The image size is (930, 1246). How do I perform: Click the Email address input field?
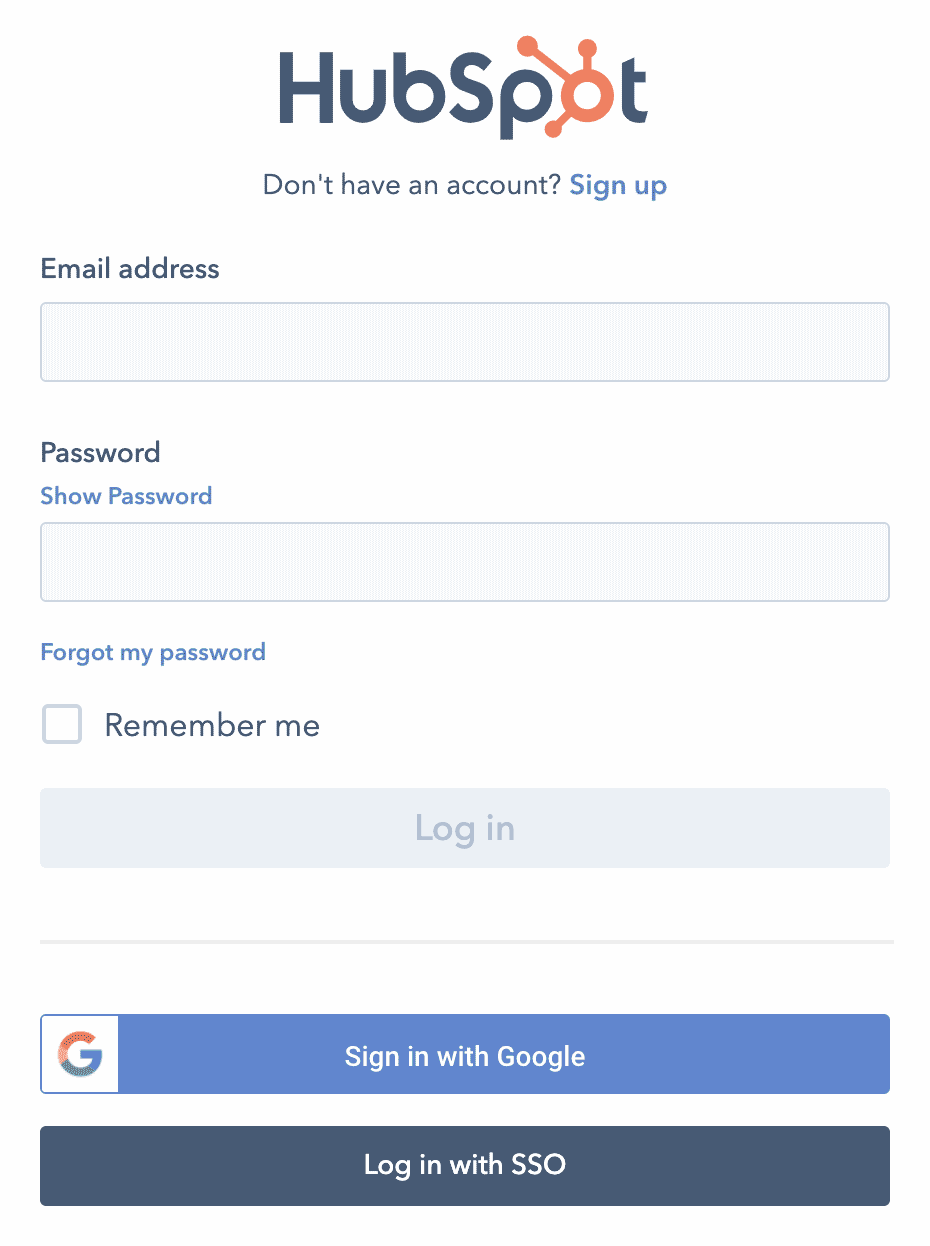click(465, 341)
